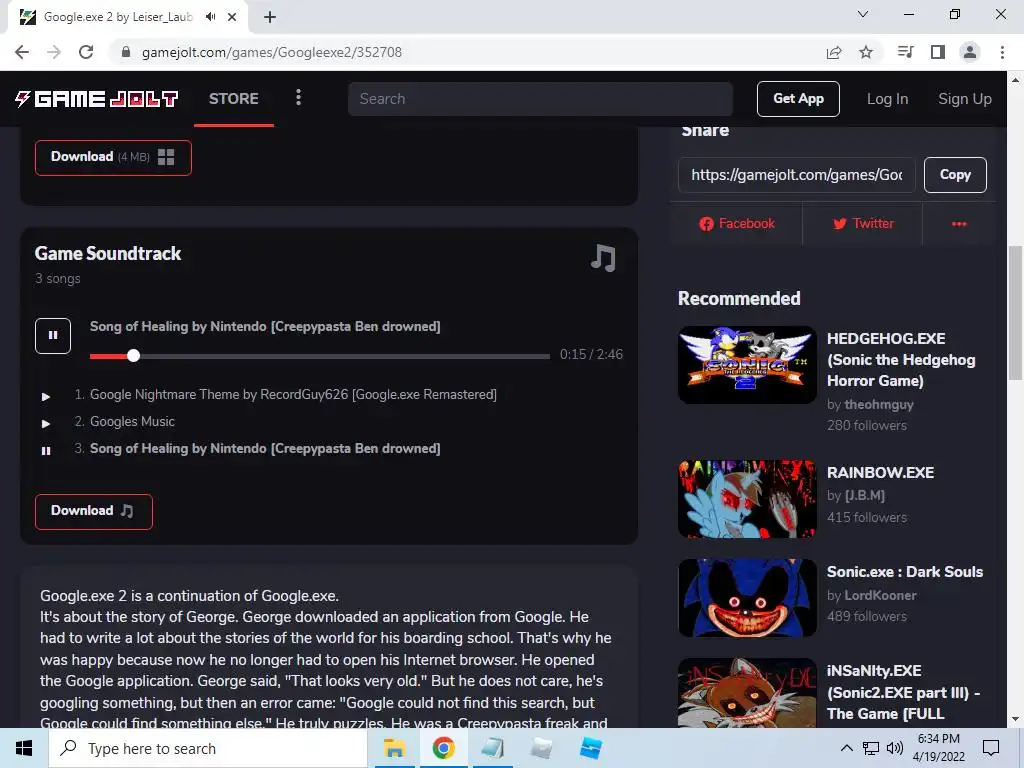Click the page scroll-down arrow
This screenshot has height=768, width=1024.
pos(1016,719)
